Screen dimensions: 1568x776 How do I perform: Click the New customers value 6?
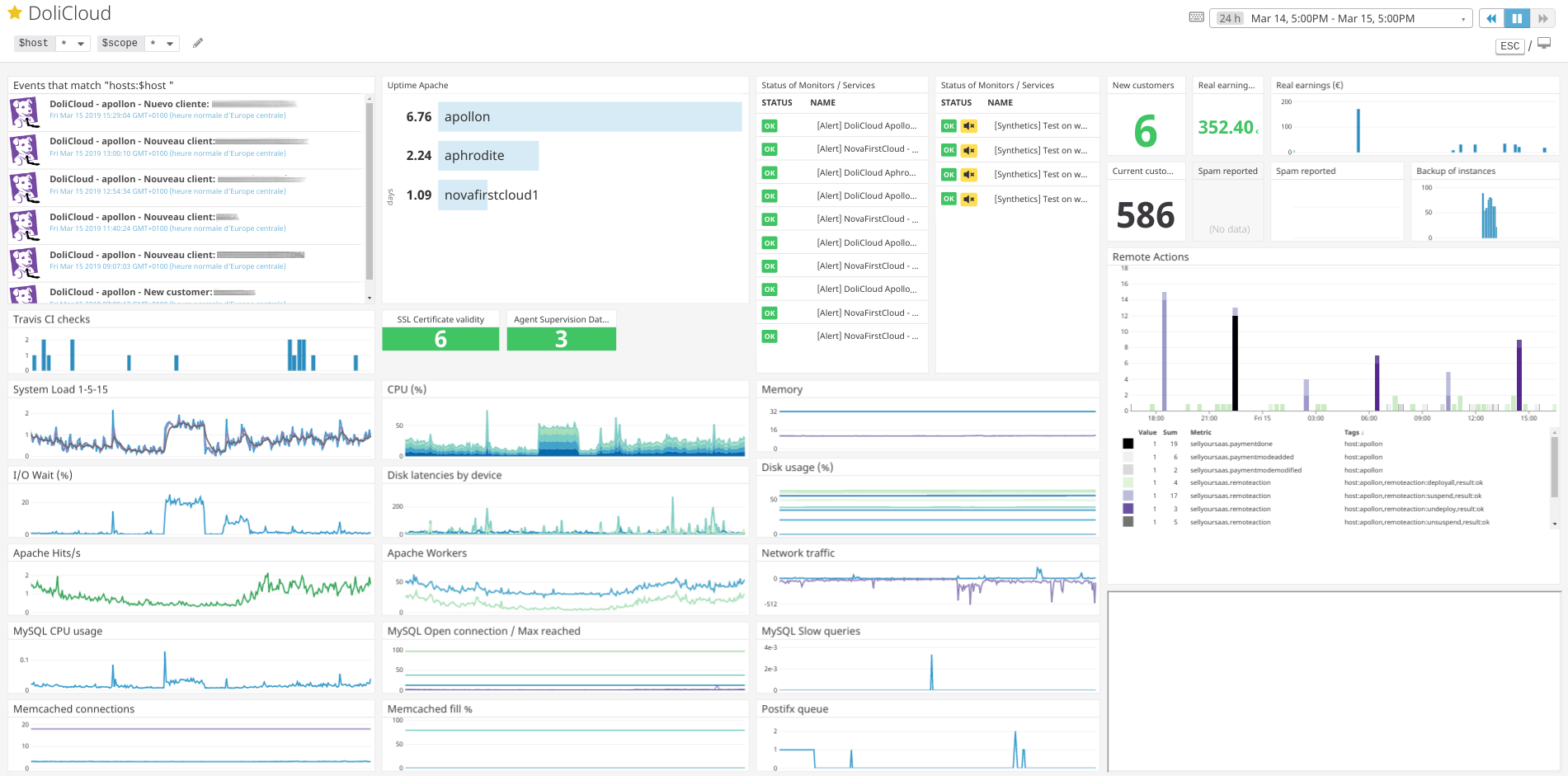pyautogui.click(x=1146, y=131)
